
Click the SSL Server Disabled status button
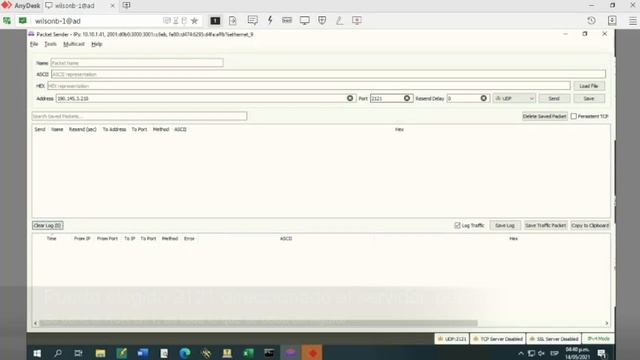[554, 339]
